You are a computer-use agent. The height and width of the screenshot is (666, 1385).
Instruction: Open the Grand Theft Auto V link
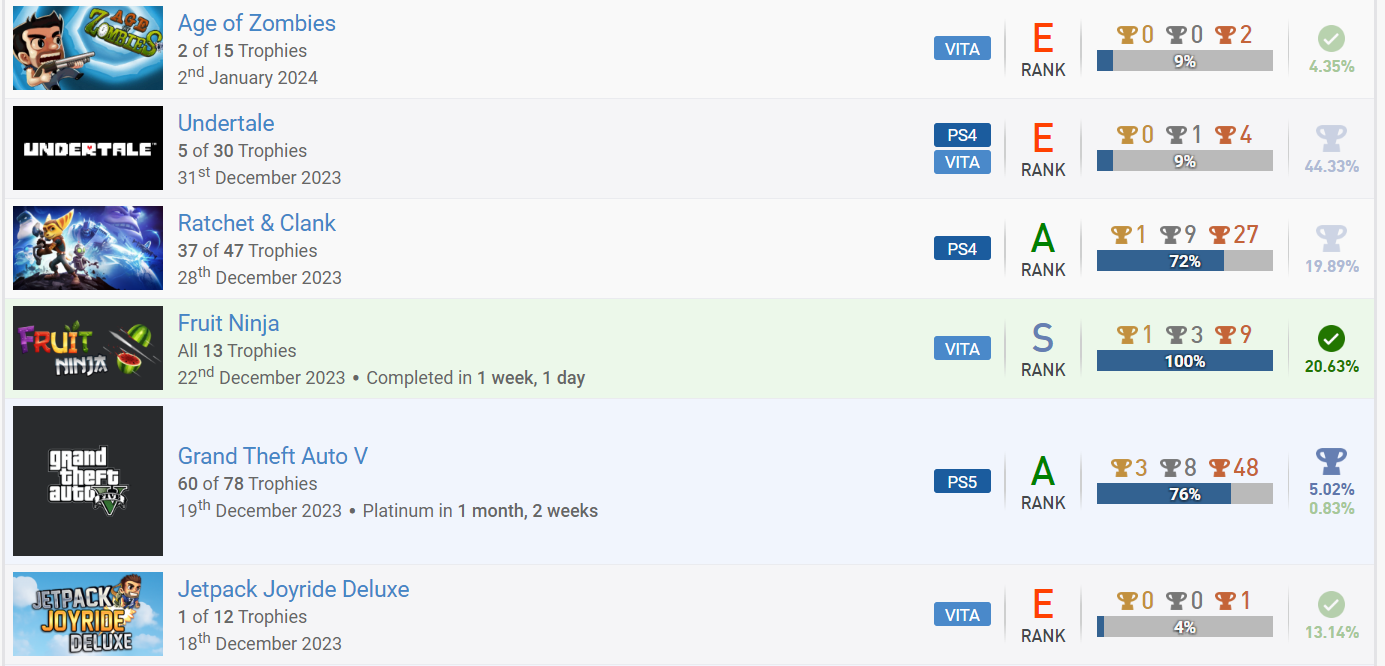[273, 456]
